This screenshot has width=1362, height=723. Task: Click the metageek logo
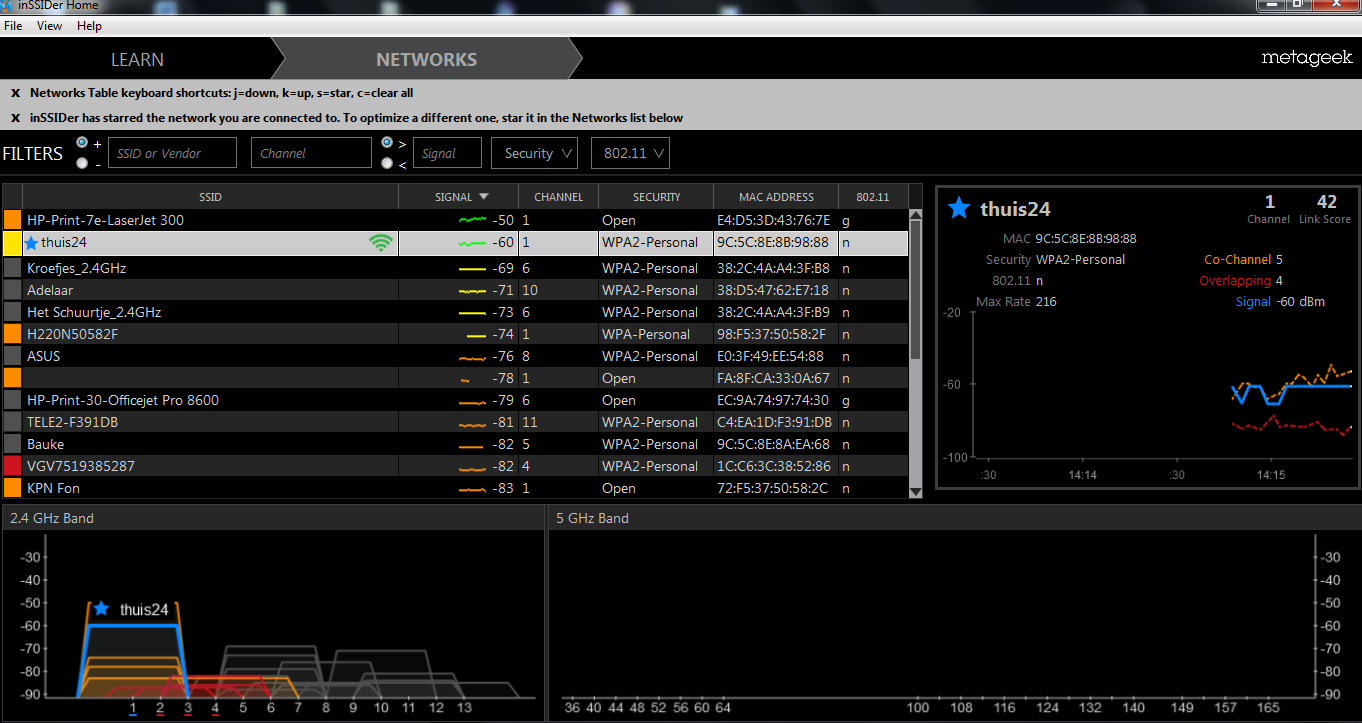[x=1306, y=59]
